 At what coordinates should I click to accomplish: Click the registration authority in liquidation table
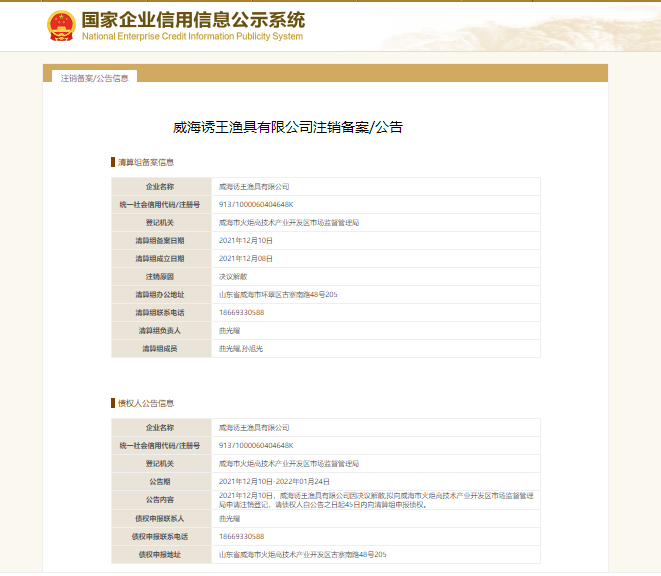pos(289,223)
